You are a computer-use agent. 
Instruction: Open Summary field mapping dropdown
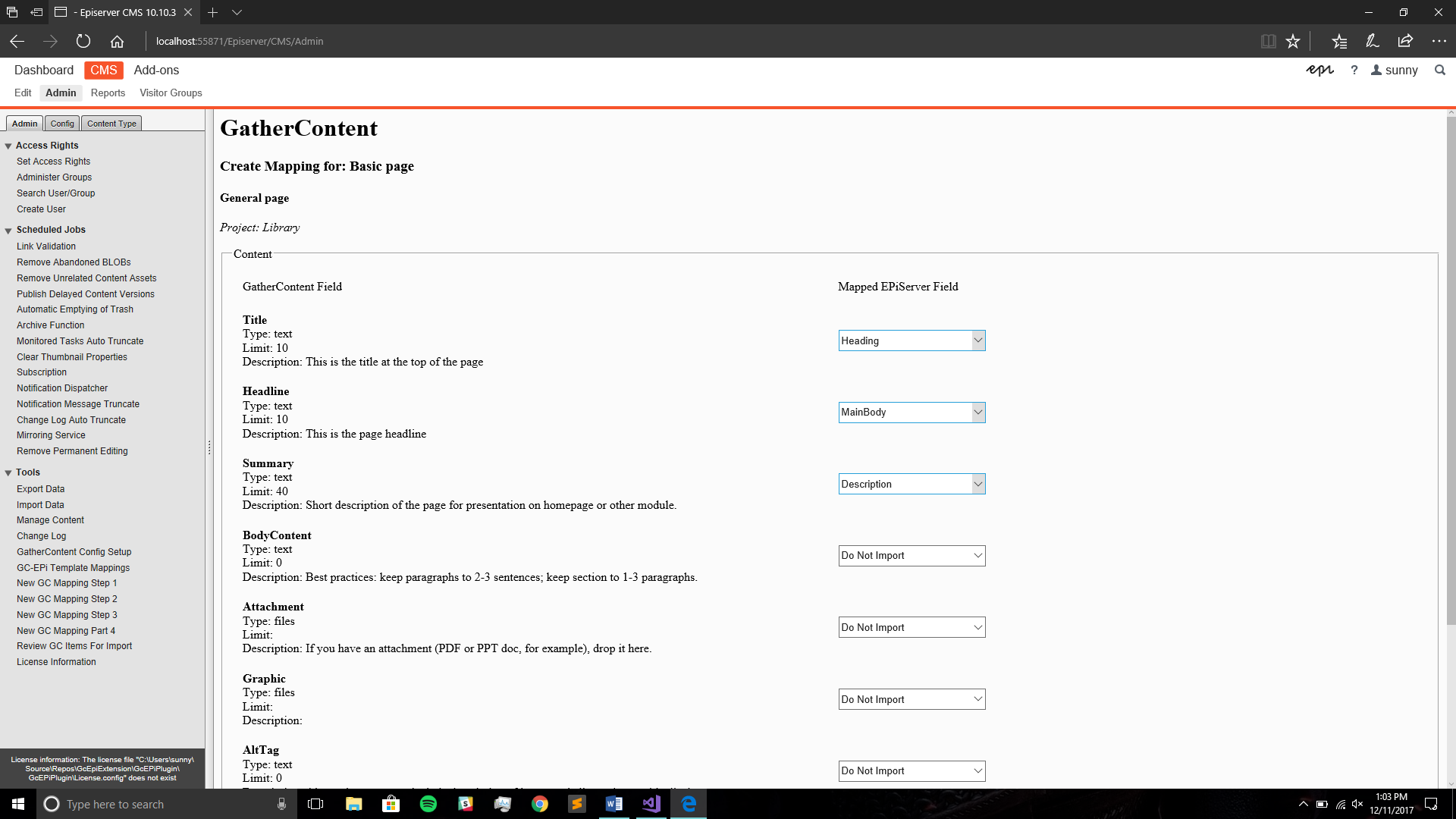pos(912,484)
